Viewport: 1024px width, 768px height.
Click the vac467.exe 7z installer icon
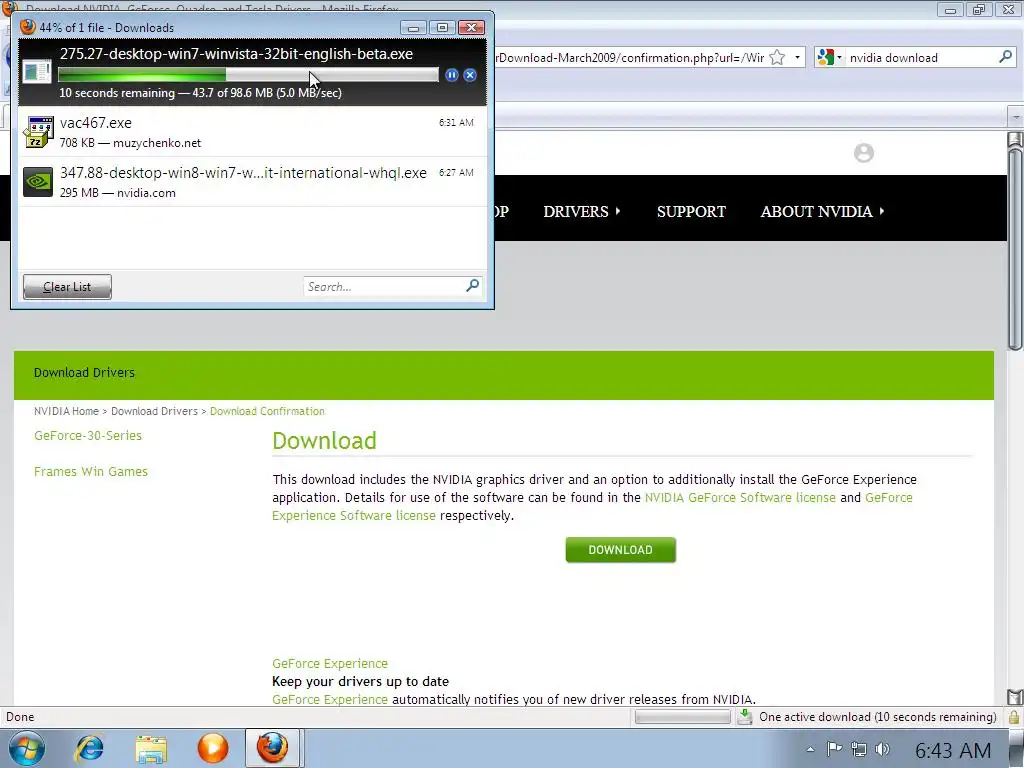click(x=38, y=132)
